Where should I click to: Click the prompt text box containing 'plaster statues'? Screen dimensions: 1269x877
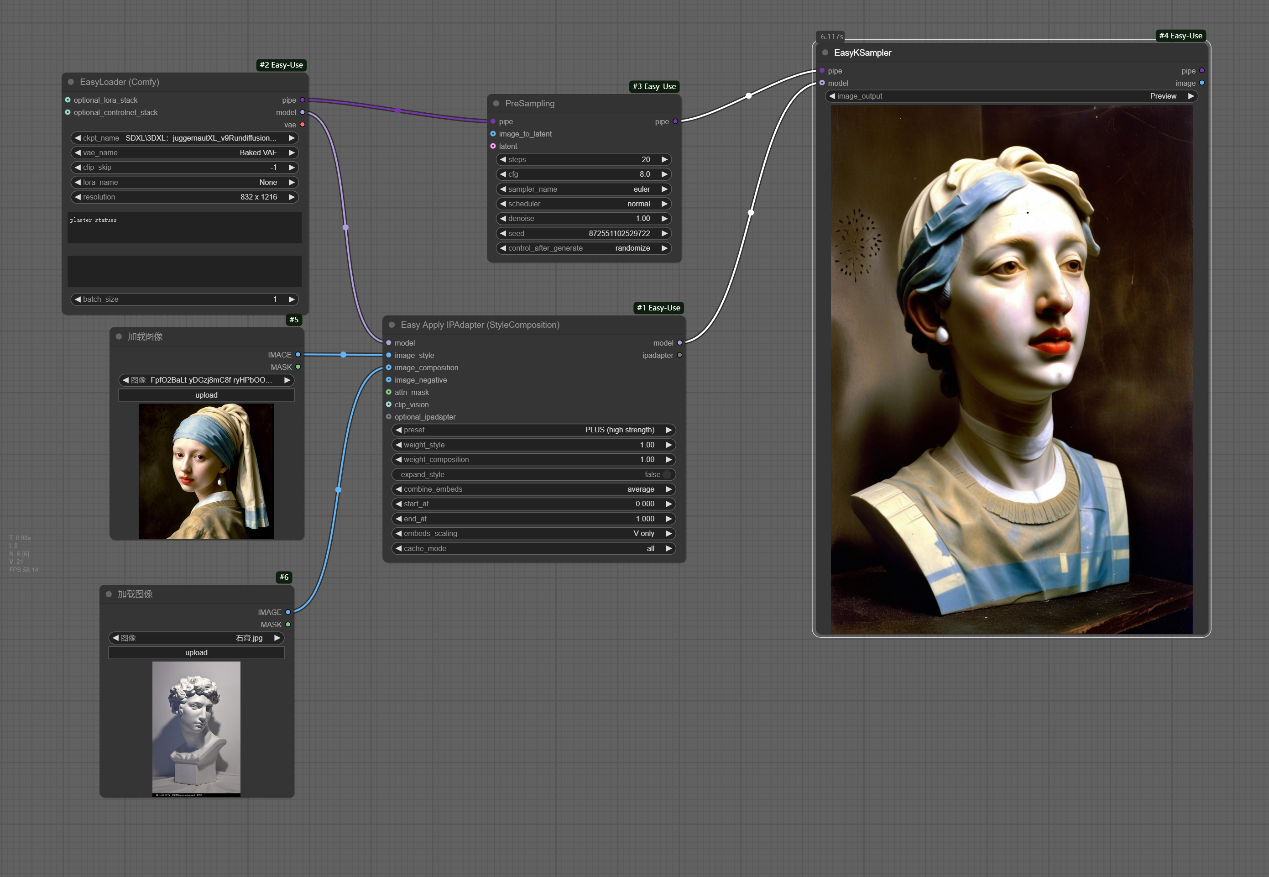coord(184,227)
